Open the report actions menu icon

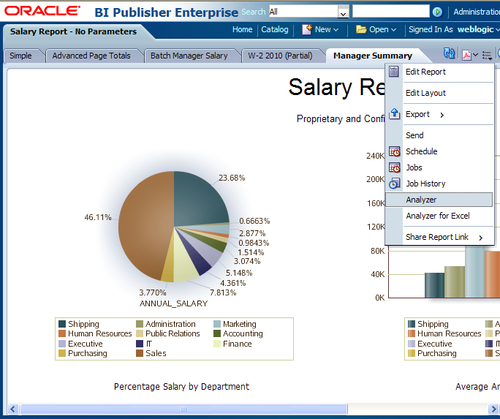(487, 55)
